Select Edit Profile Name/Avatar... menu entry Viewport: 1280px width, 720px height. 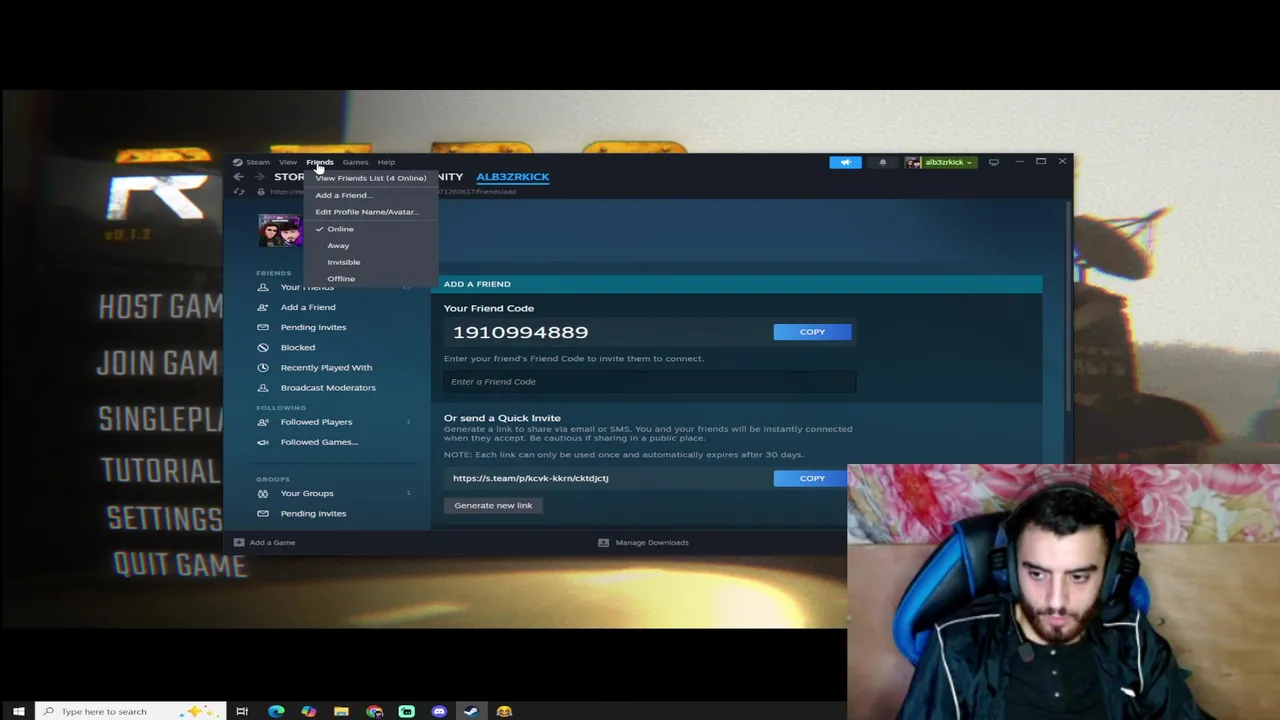[367, 212]
